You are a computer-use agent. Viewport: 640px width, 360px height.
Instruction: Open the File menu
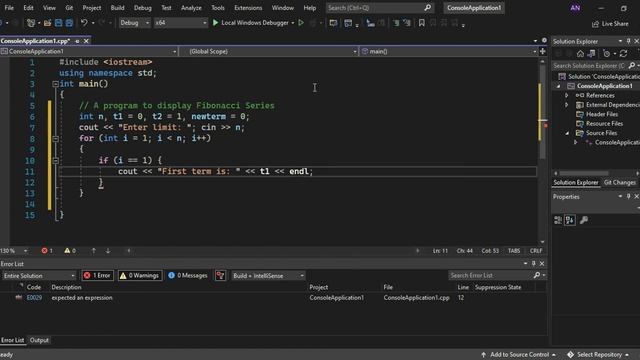point(9,8)
